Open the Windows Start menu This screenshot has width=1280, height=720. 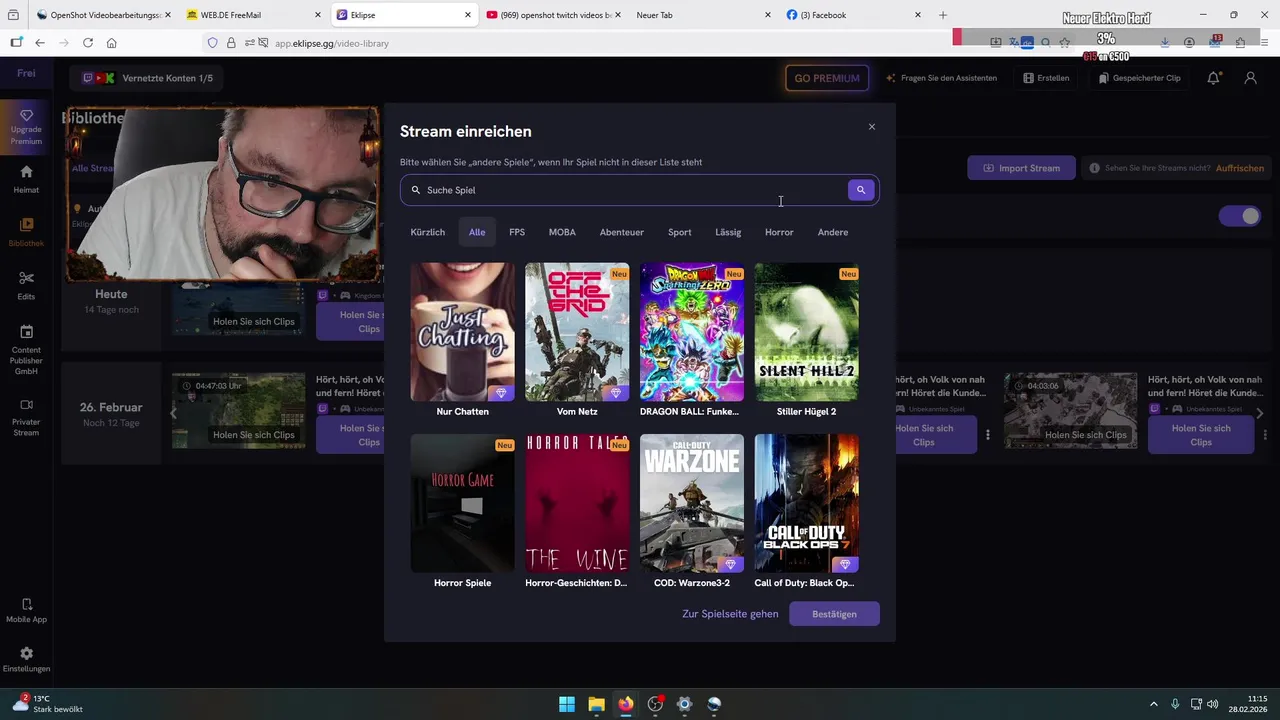[x=567, y=704]
